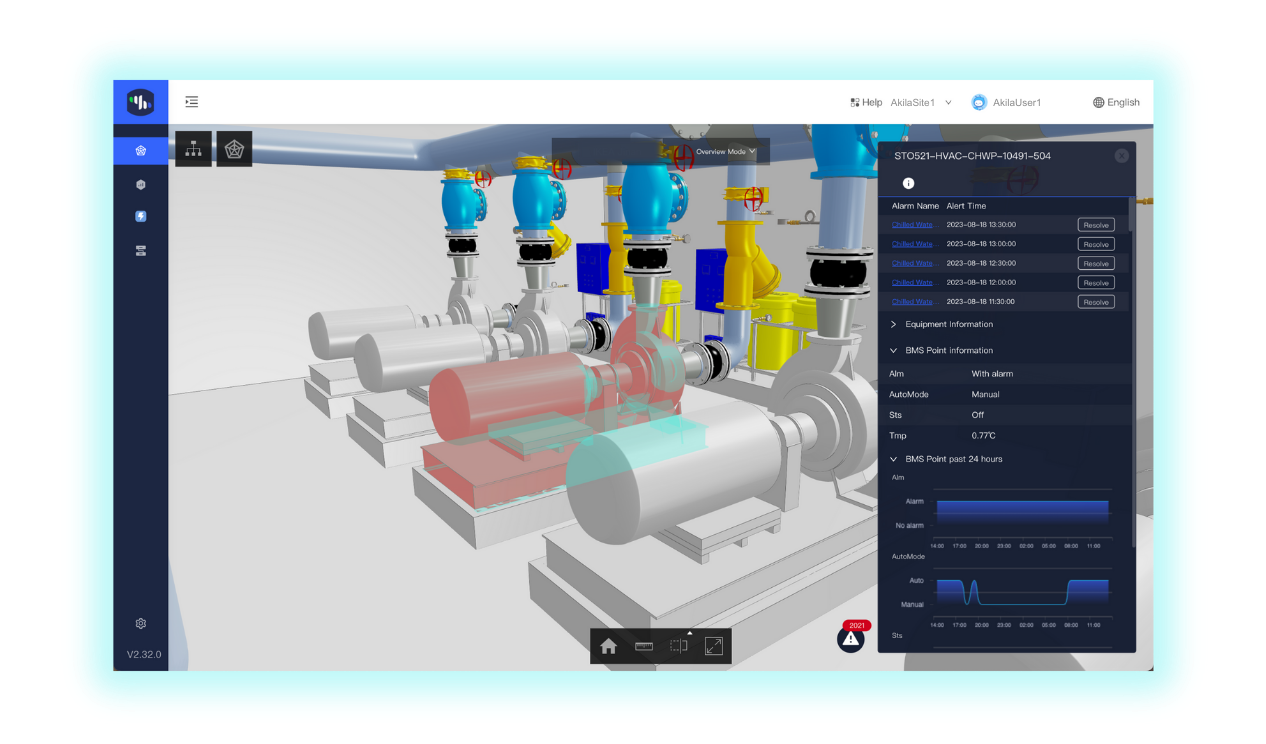The width and height of the screenshot is (1266, 744).
Task: Resolve the 12:30:00 alarm
Action: pyautogui.click(x=1096, y=263)
